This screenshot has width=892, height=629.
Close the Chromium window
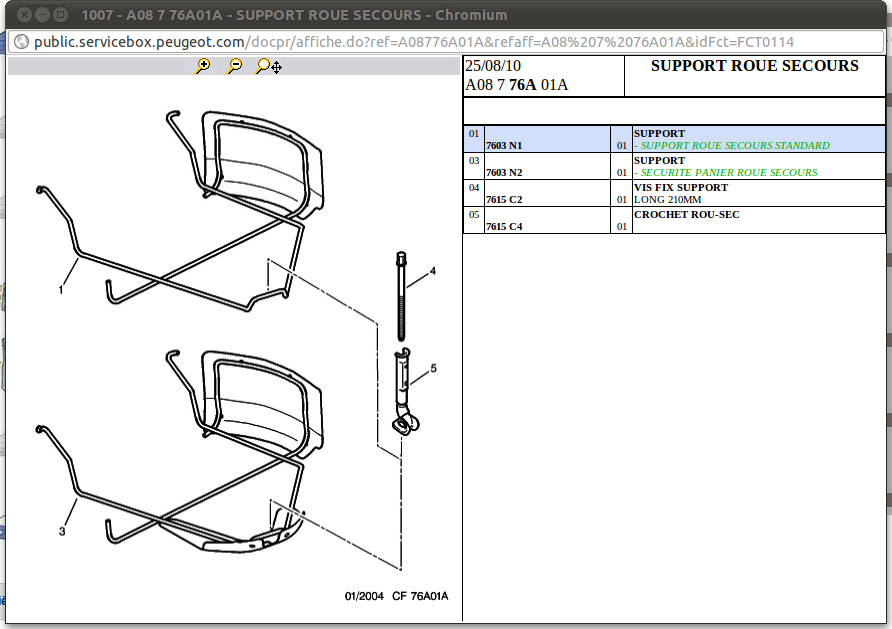pos(24,14)
